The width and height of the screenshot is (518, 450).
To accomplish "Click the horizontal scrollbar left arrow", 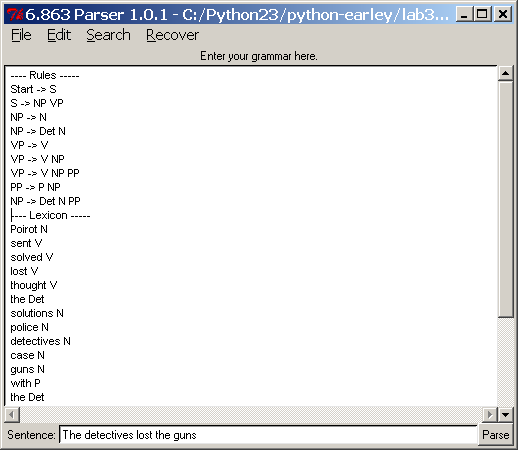I will point(12,415).
